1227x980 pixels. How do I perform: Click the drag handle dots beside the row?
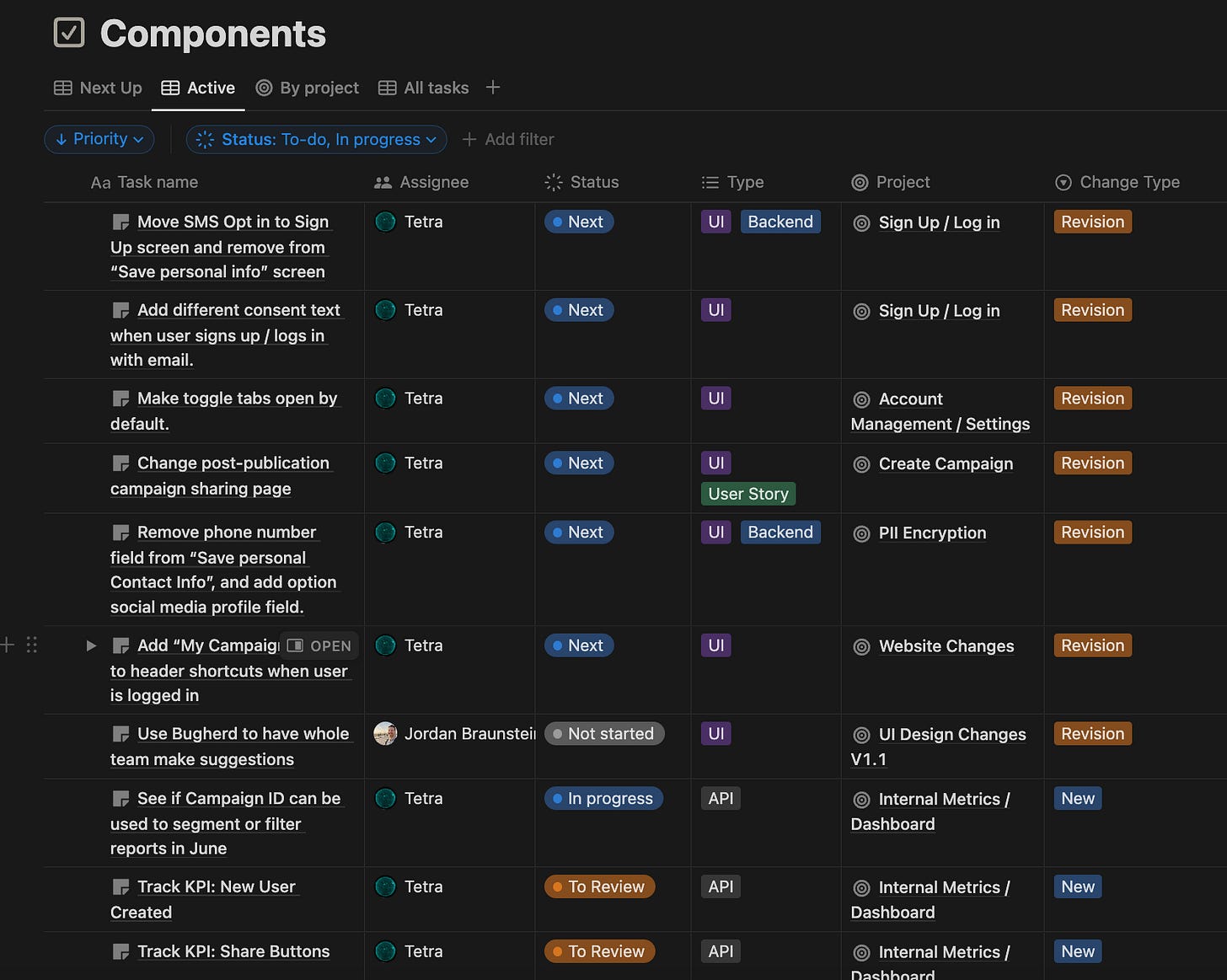tap(32, 645)
